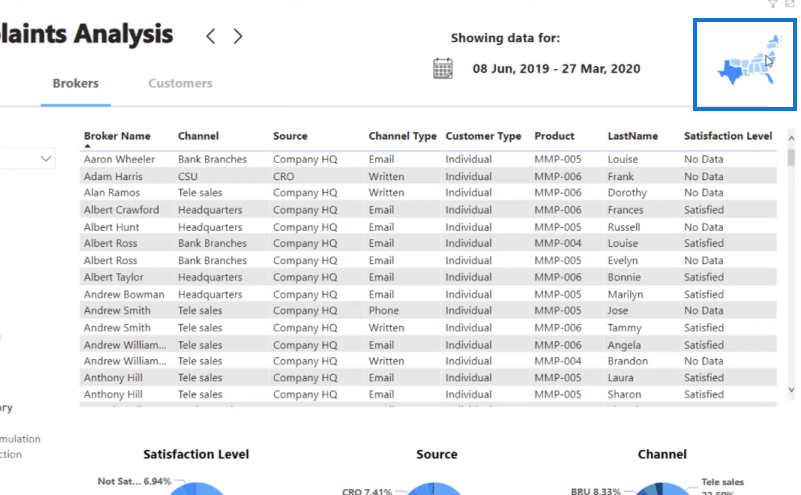Sort by LastName column header
801x495 pixels.
[x=632, y=136]
